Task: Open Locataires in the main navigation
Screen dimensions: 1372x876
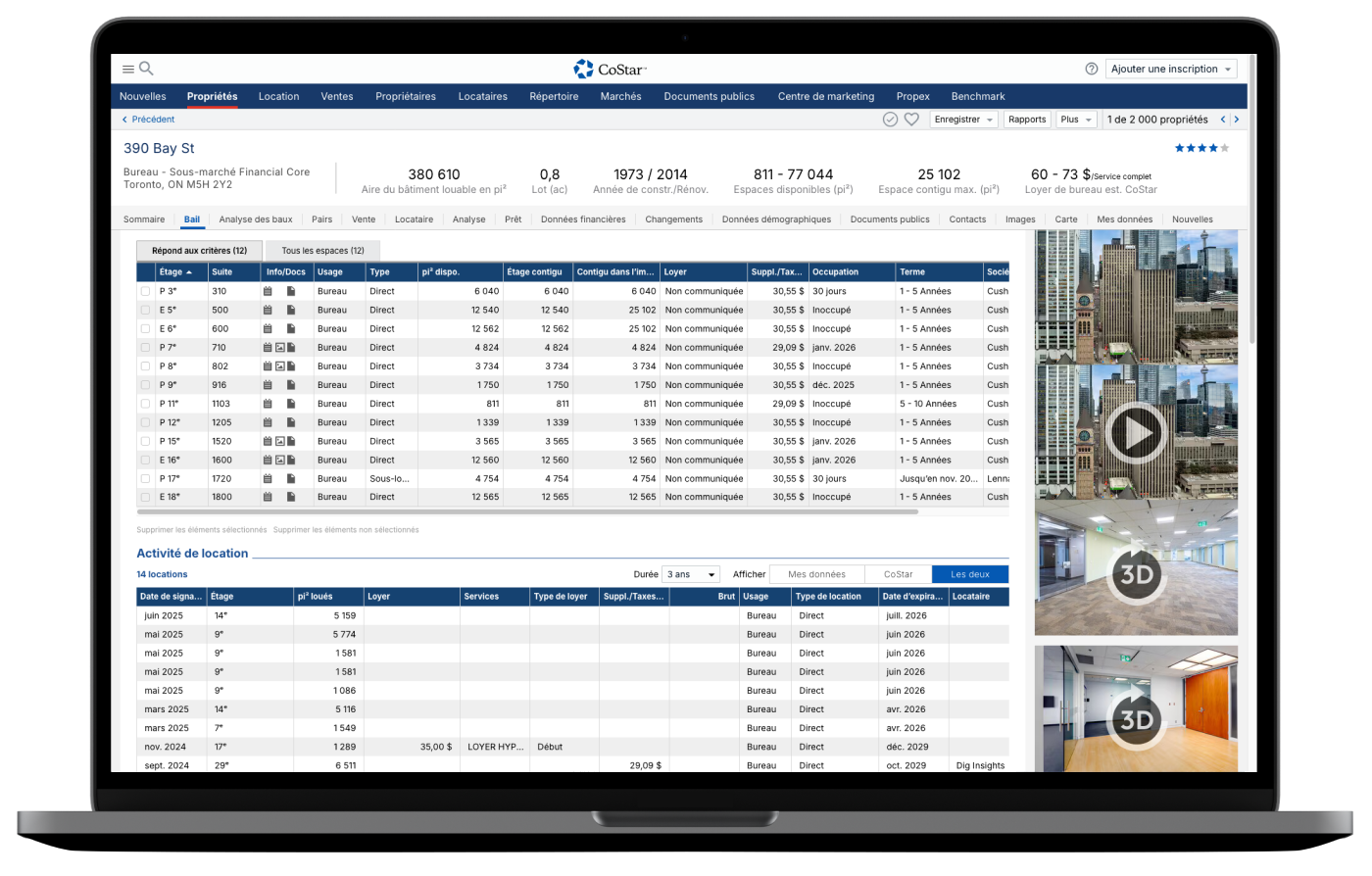Action: (x=483, y=96)
